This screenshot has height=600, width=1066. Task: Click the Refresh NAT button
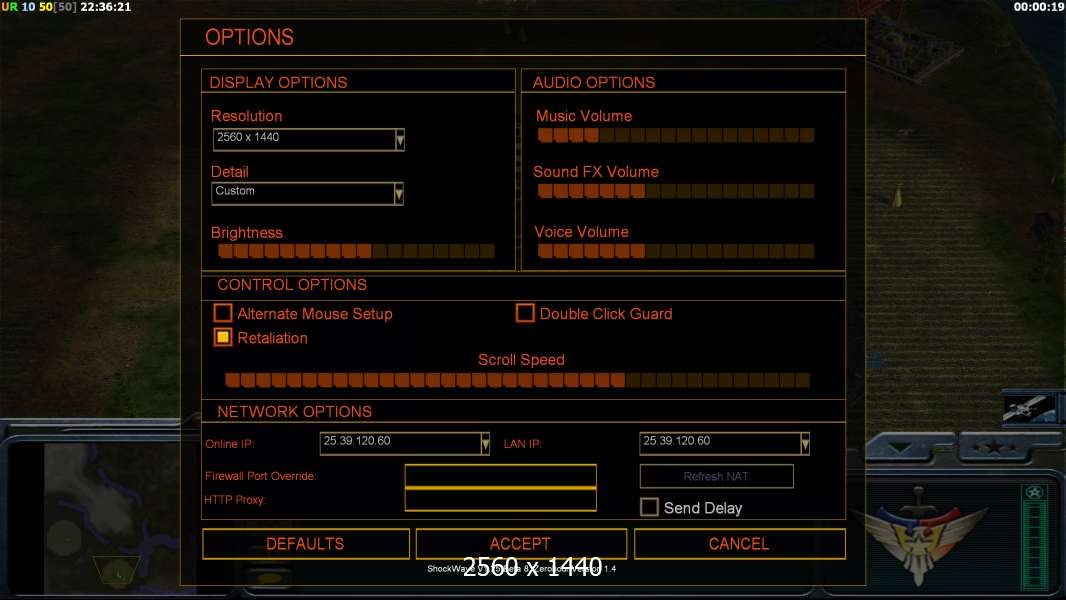pyautogui.click(x=717, y=476)
